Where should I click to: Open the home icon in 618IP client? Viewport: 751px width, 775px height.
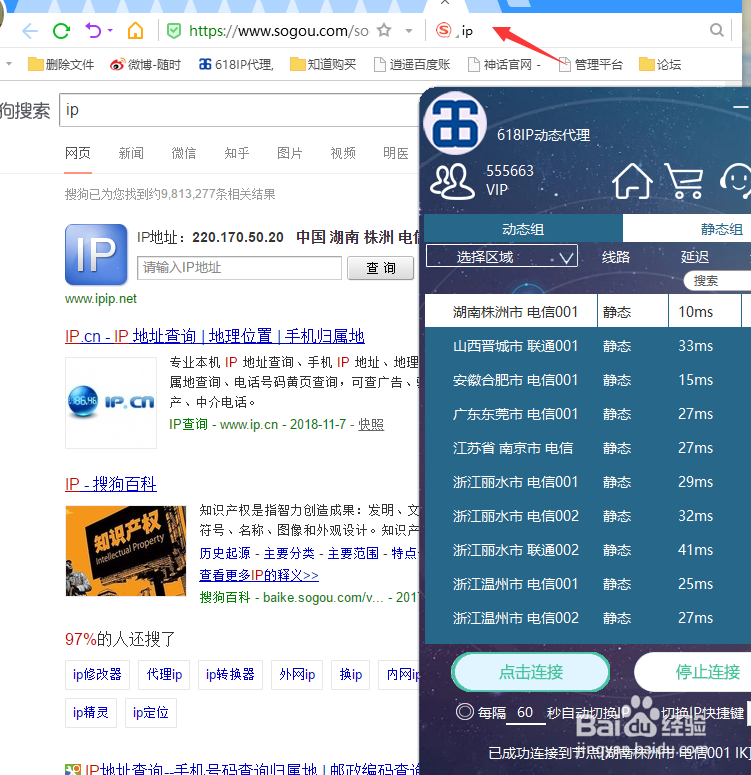632,181
